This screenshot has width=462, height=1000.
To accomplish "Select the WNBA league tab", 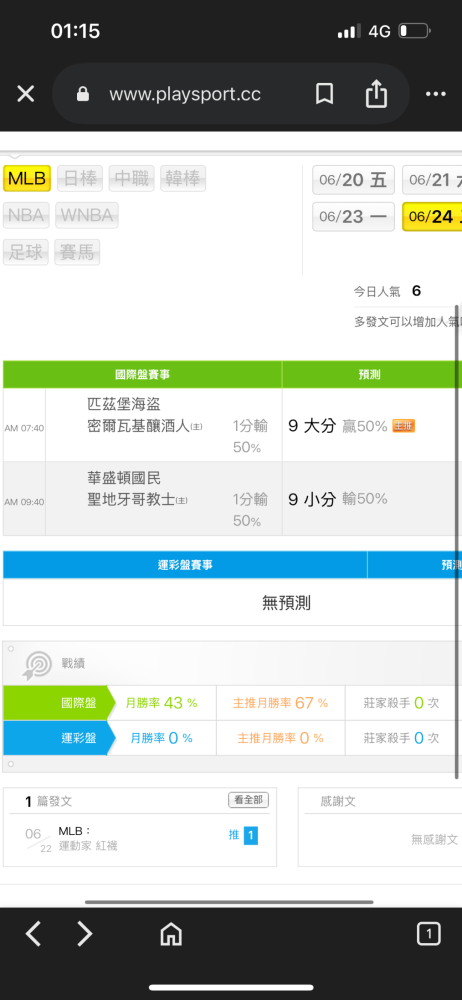I will coord(87,216).
